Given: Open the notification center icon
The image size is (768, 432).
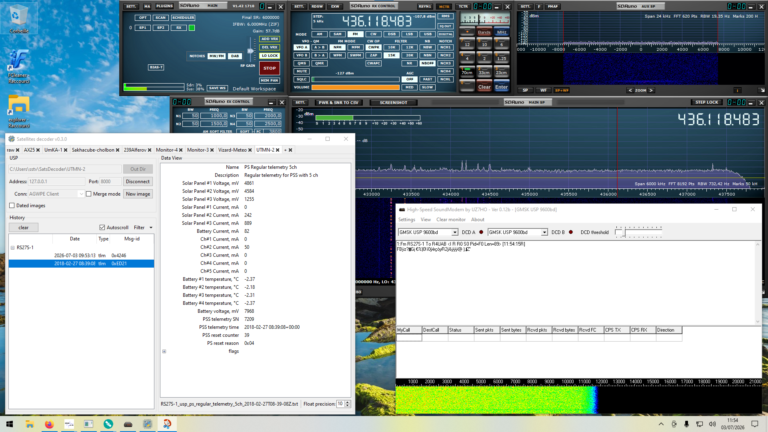Looking at the screenshot, I should tap(755, 424).
